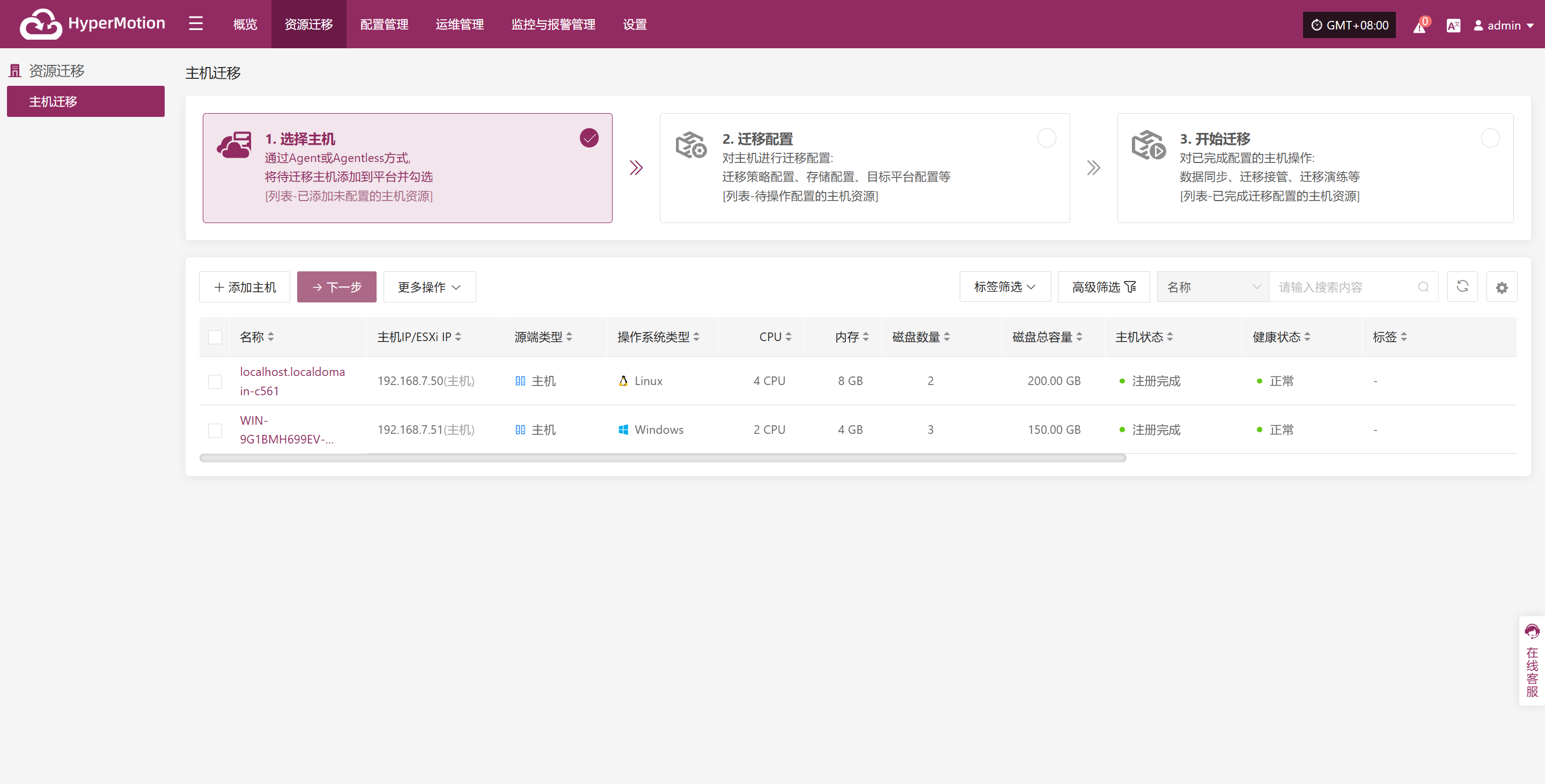Open the localhost.localdomain-c561 host link

pyautogui.click(x=292, y=381)
